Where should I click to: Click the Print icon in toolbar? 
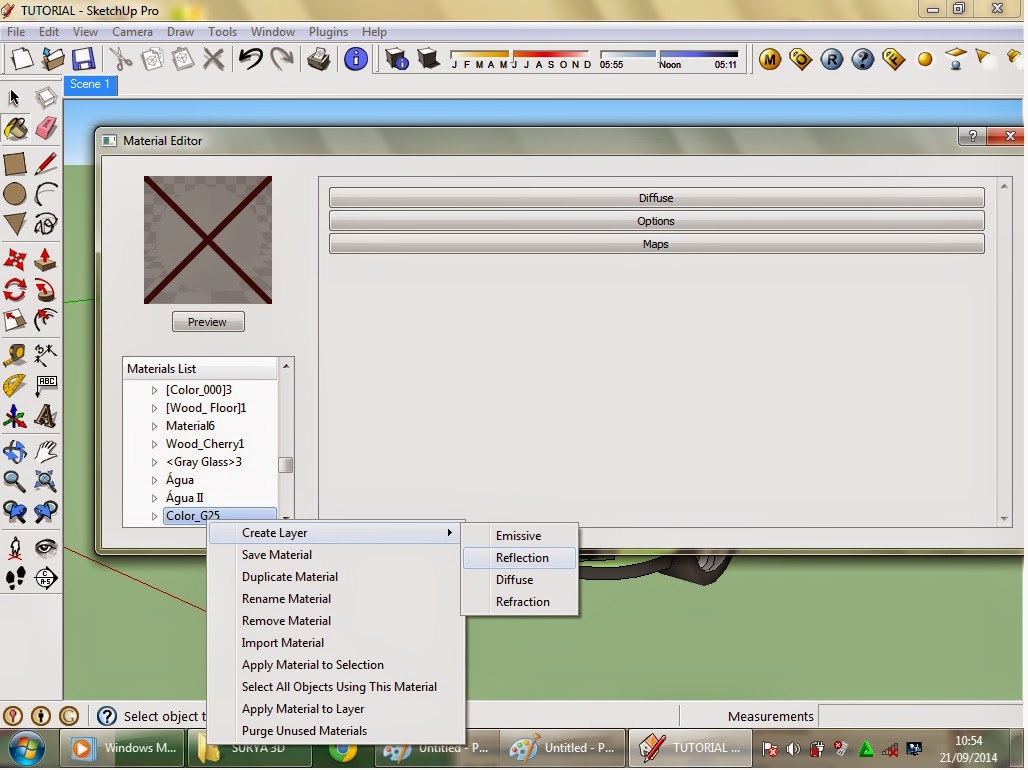(319, 59)
